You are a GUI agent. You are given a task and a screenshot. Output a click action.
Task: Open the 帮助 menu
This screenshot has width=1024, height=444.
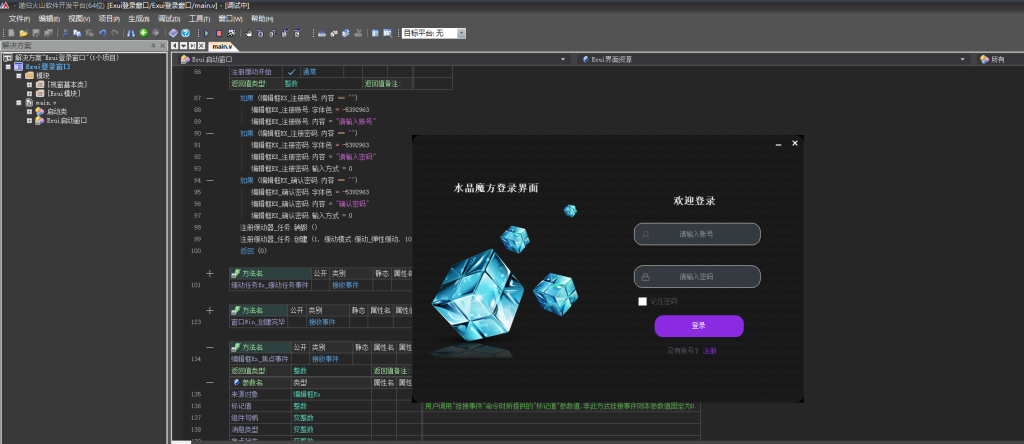262,19
